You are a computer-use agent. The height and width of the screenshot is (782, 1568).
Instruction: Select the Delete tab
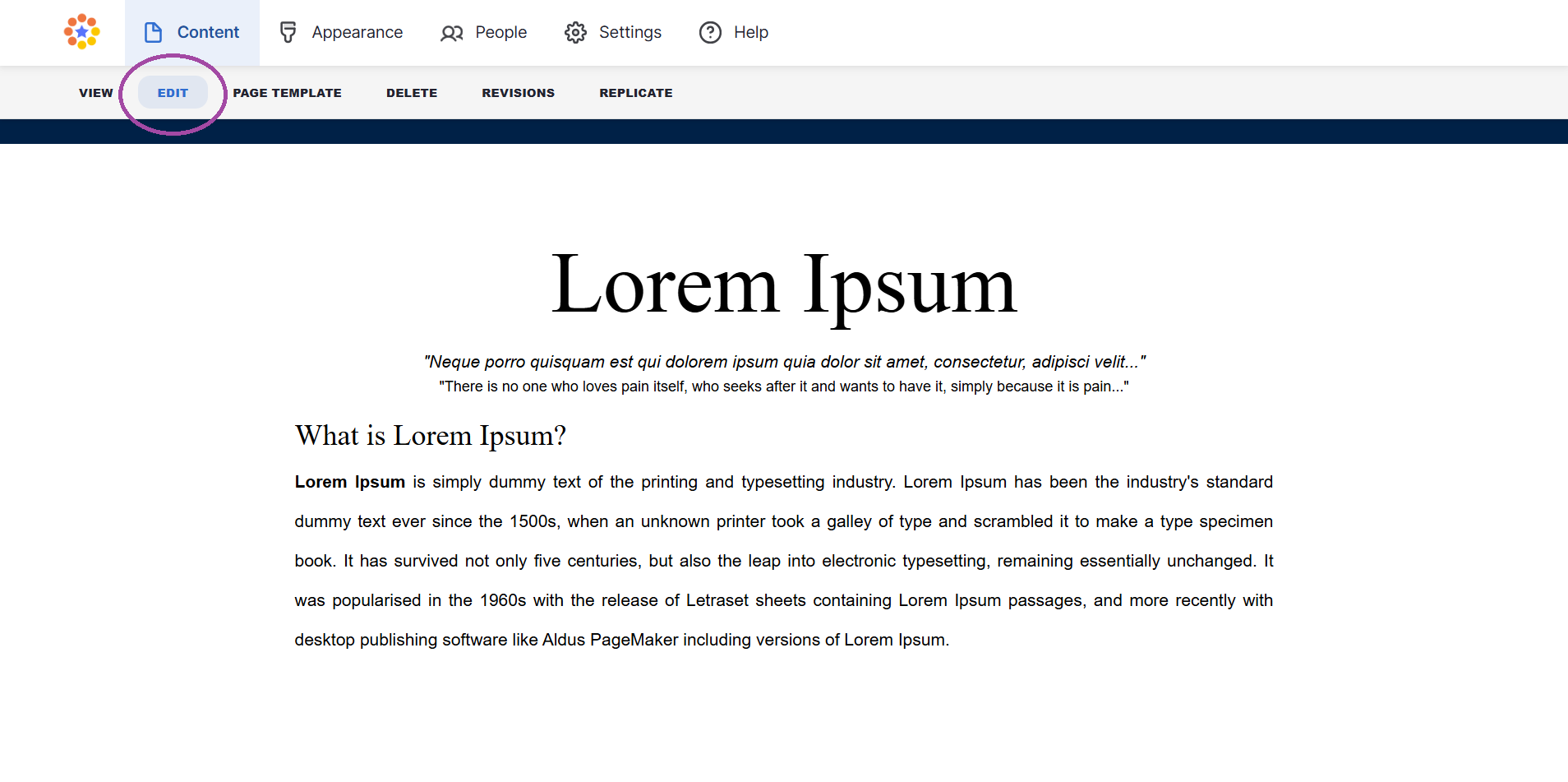coord(411,92)
